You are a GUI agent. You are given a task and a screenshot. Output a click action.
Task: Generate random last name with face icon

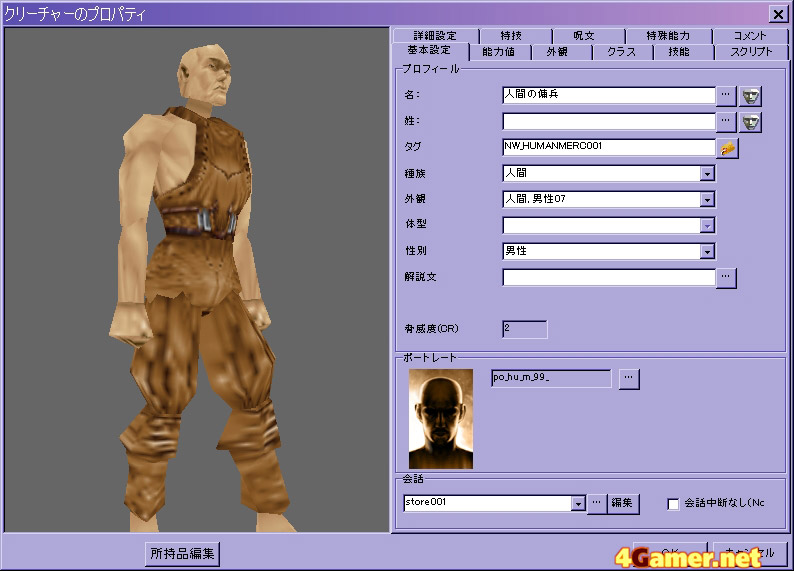(750, 122)
